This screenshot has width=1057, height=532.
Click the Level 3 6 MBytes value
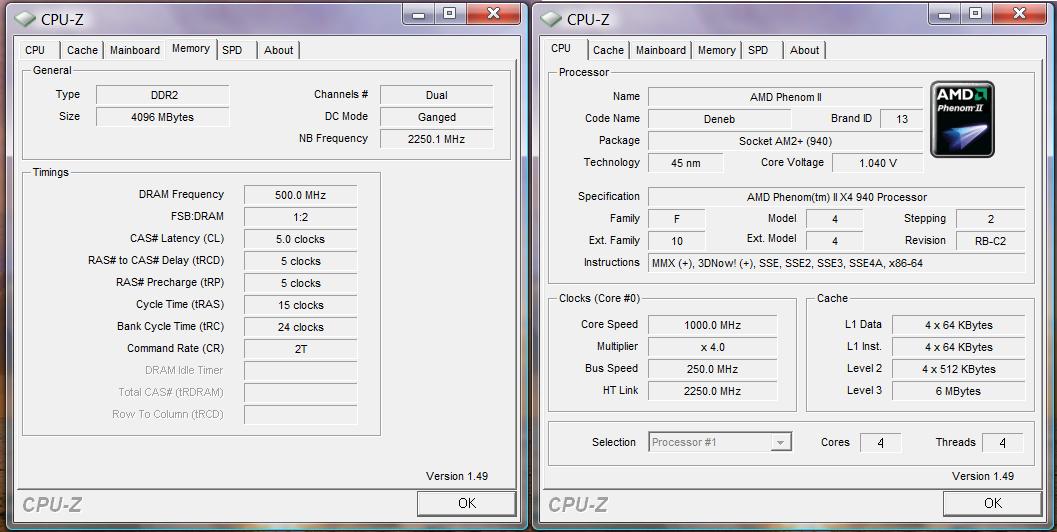(x=959, y=391)
